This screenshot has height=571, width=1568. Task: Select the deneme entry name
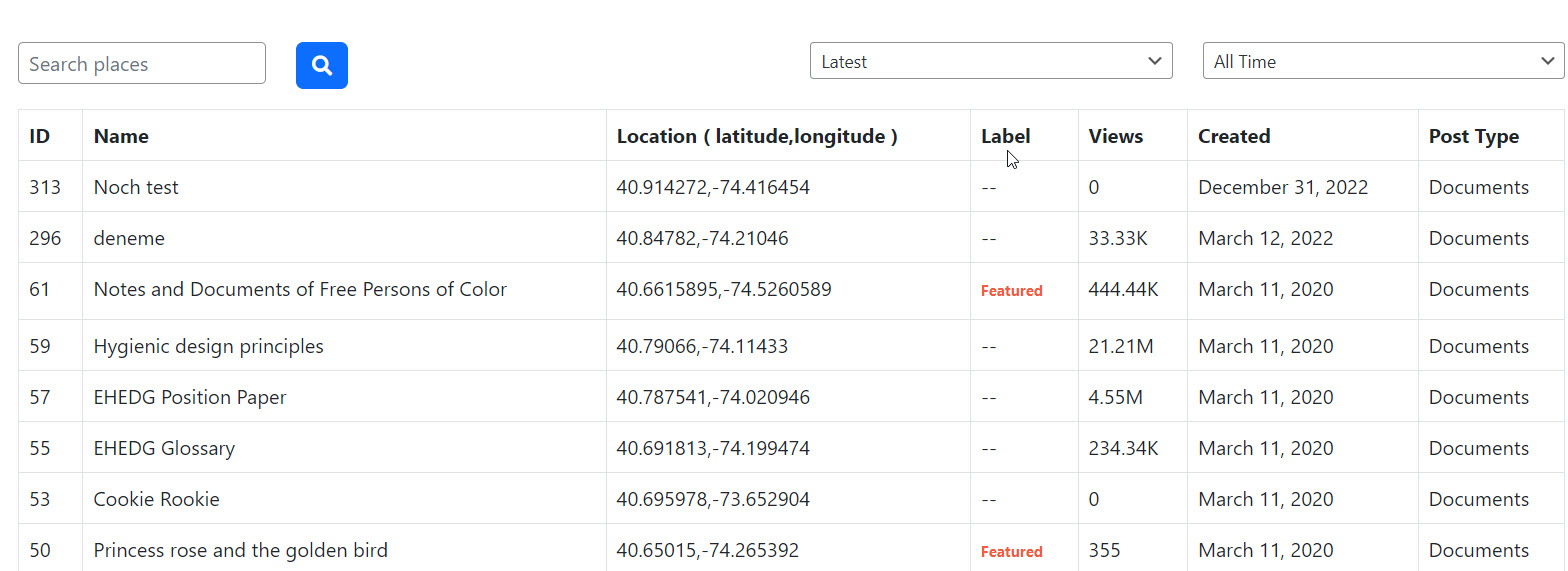tap(129, 238)
